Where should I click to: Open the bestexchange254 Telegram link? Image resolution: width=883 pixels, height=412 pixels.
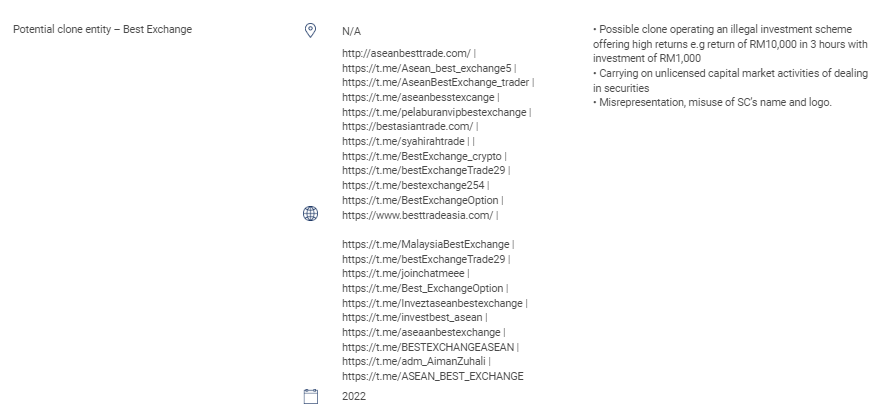click(413, 185)
